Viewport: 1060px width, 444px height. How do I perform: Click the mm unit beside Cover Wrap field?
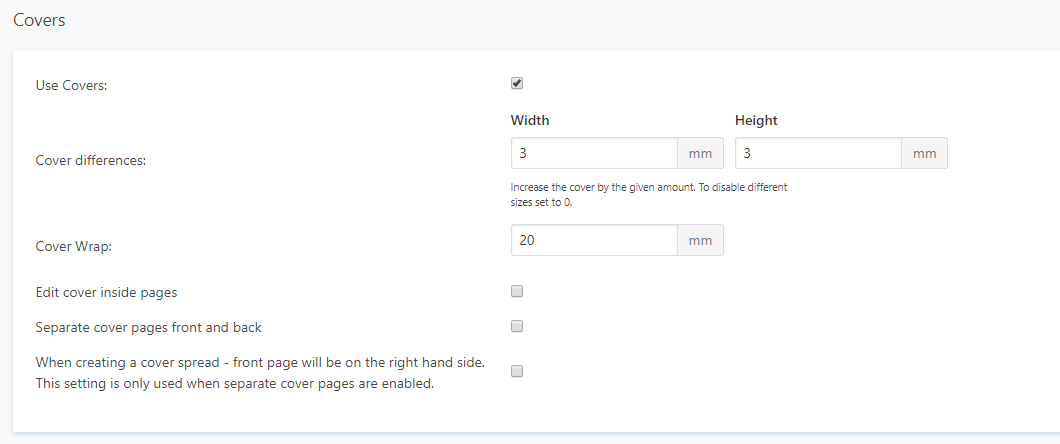(700, 240)
